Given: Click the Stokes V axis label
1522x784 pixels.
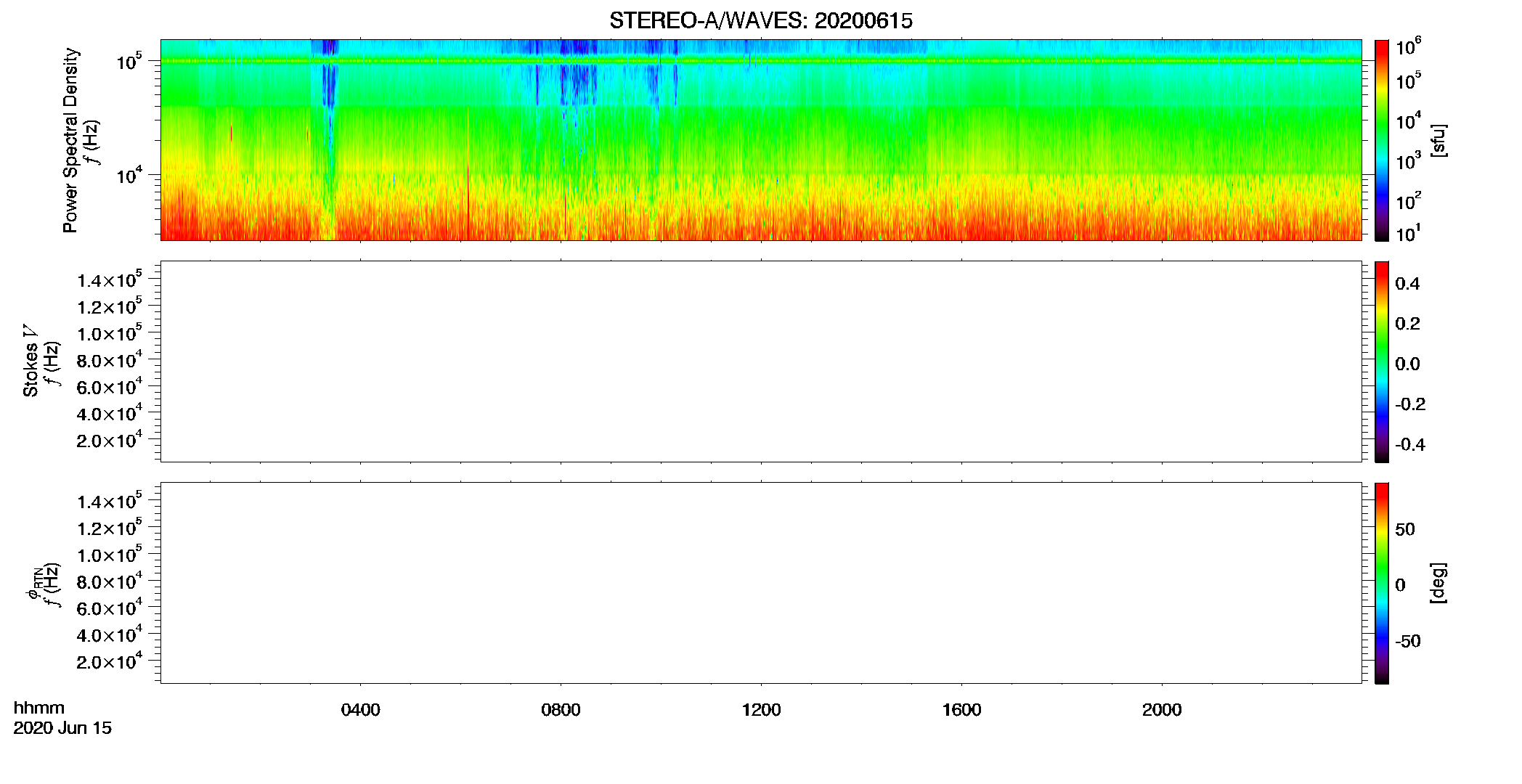Looking at the screenshot, I should coord(30,361).
